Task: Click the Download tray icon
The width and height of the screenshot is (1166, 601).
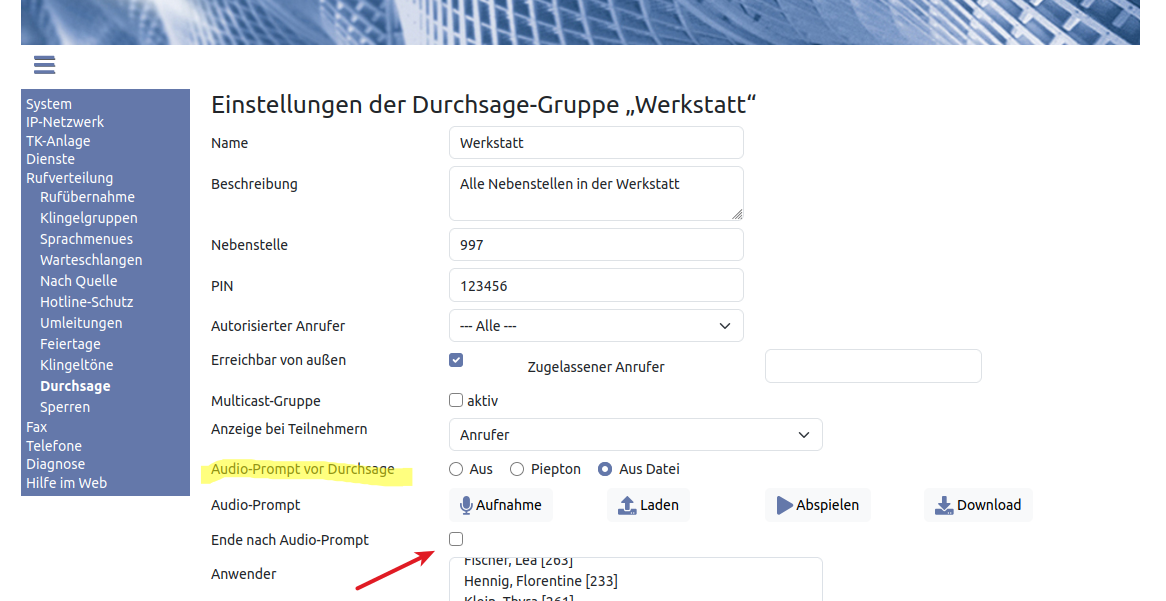Action: (x=944, y=505)
